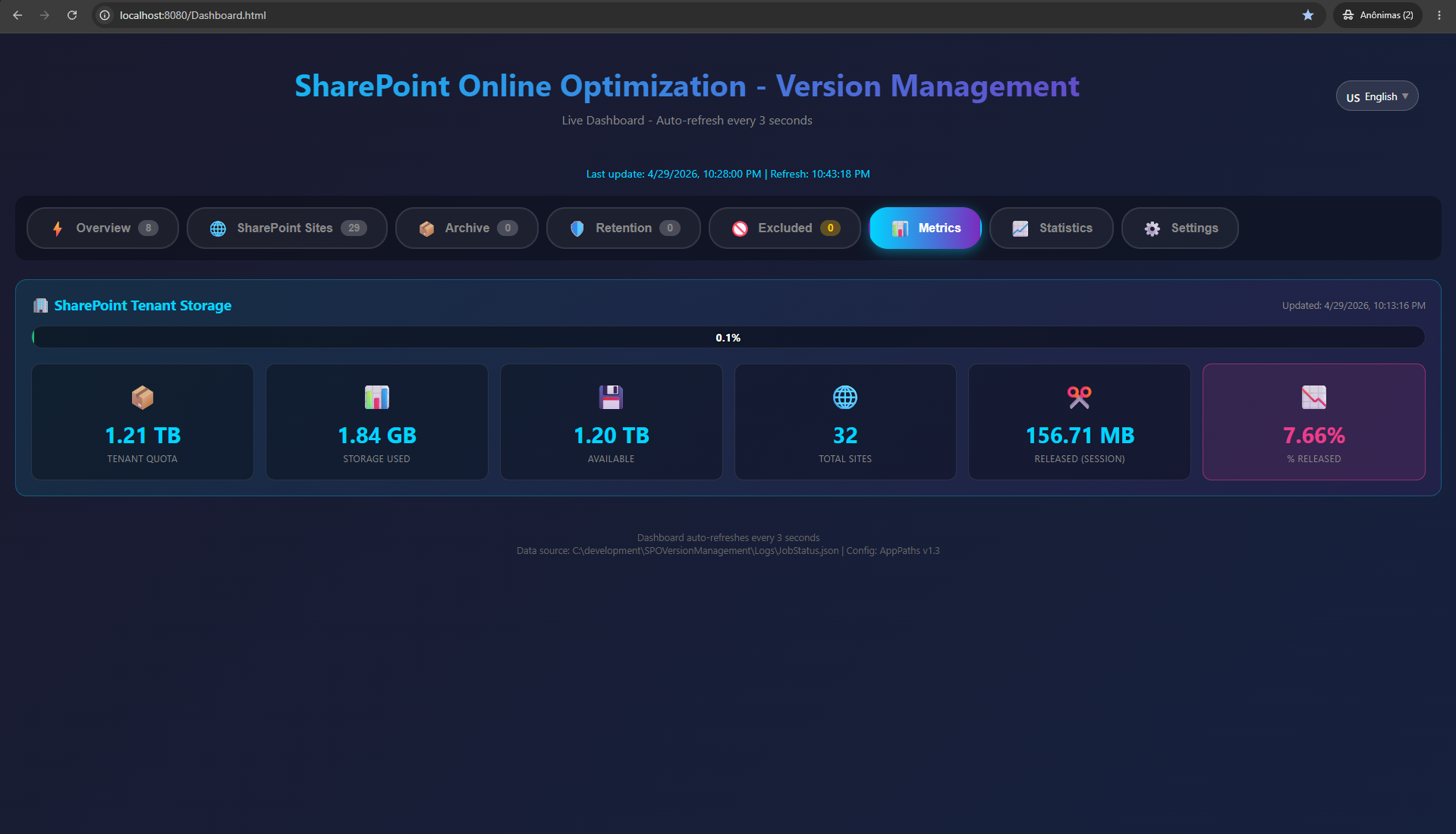Screen dimensions: 1456x834
Task: Go to the Retention tab
Action: (x=624, y=228)
